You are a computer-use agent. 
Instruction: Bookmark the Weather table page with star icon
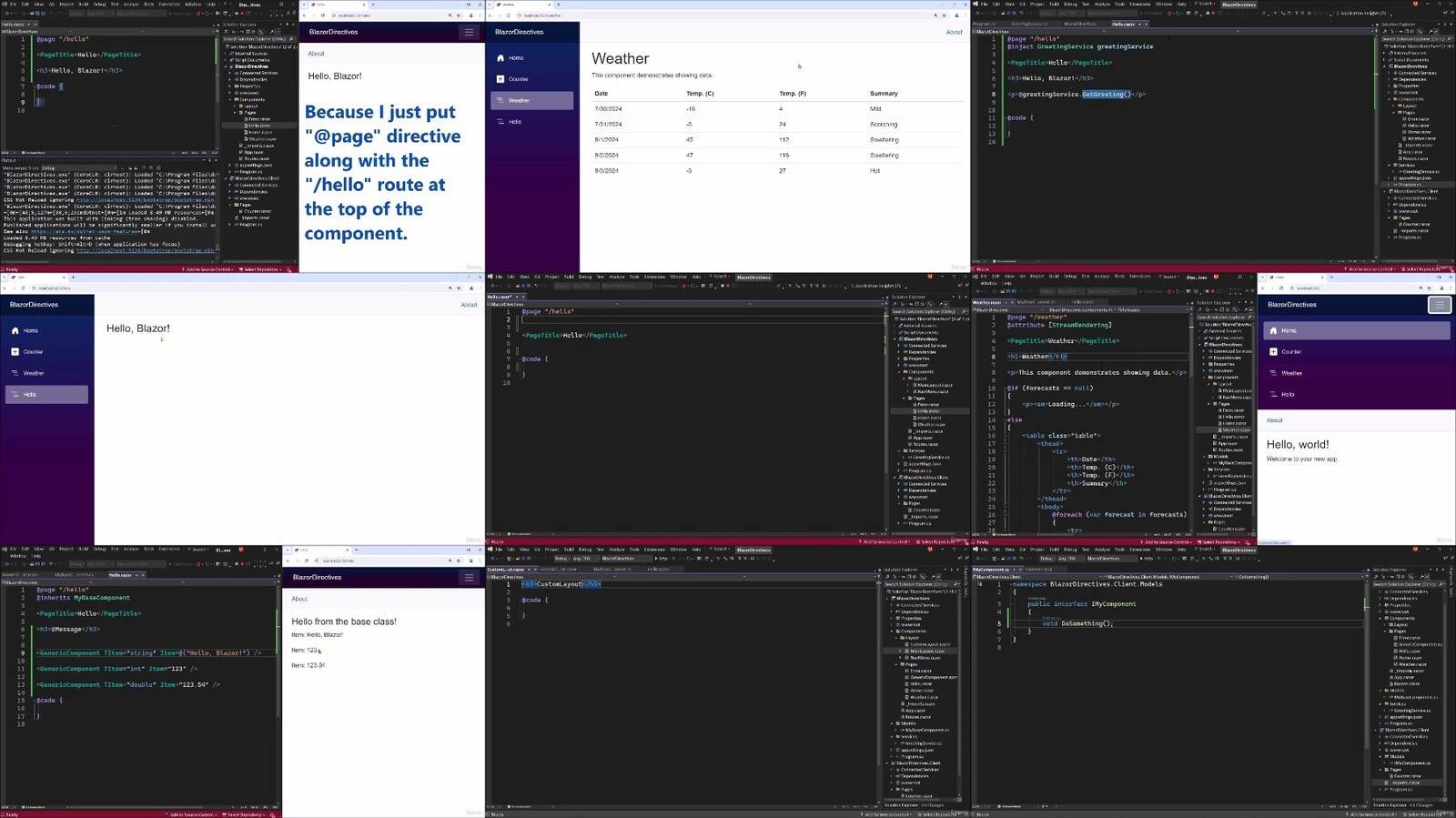coord(945,15)
